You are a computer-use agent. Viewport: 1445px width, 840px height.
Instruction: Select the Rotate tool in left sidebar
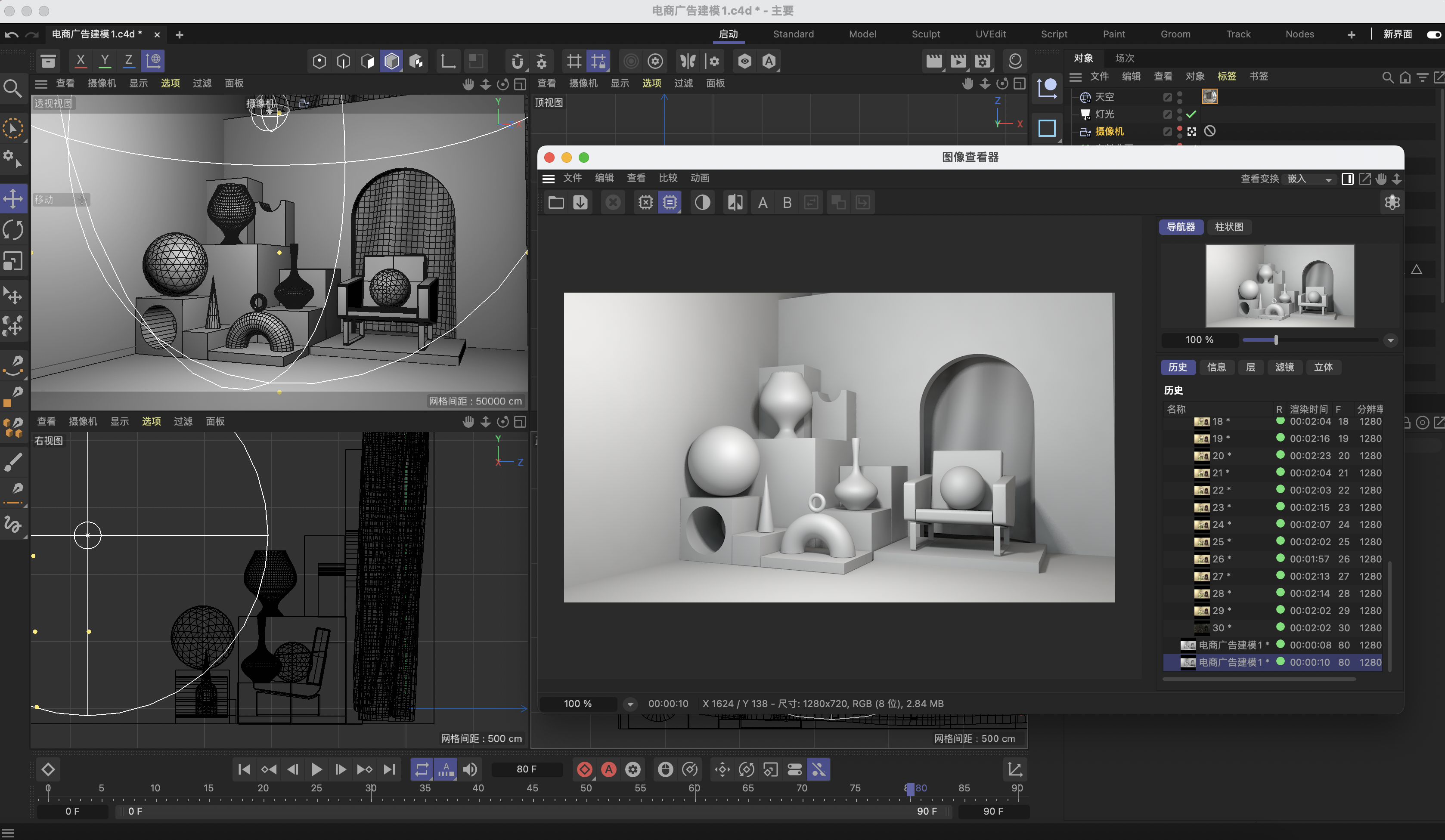point(13,230)
